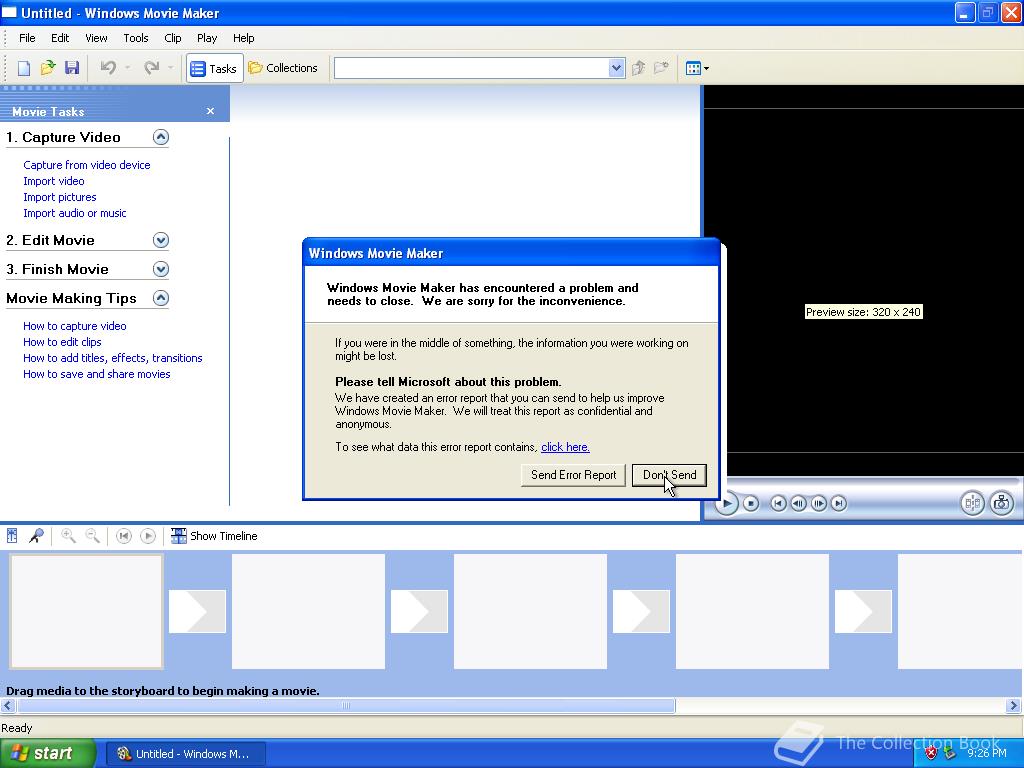Viewport: 1024px width, 768px height.
Task: Open the View menu
Action: (96, 38)
